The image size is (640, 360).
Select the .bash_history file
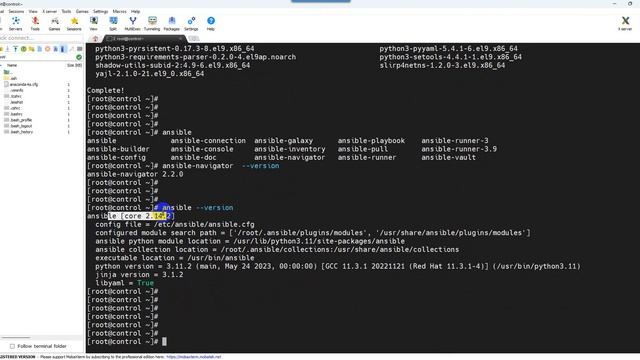tap(18, 132)
